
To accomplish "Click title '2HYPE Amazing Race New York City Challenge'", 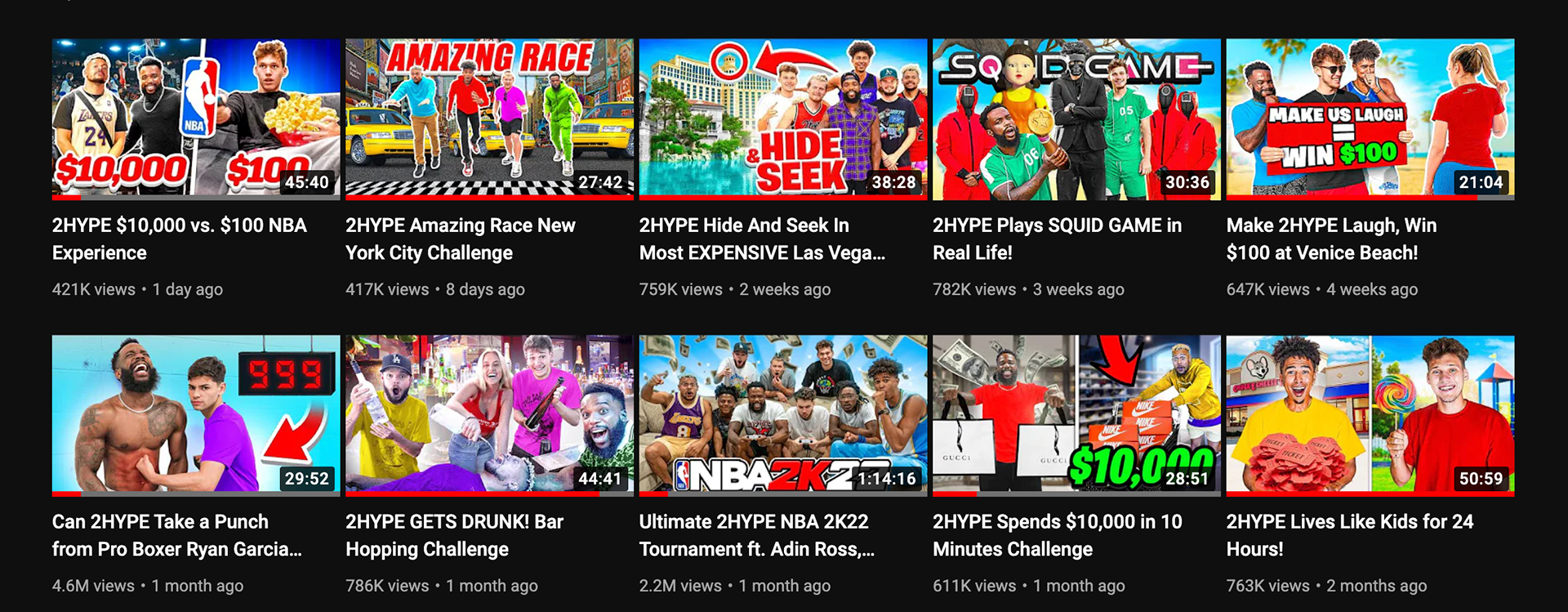I will click(x=461, y=239).
